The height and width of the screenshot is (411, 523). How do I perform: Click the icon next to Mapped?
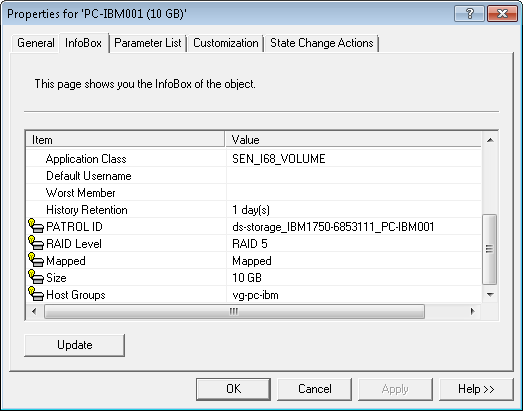pos(36,260)
